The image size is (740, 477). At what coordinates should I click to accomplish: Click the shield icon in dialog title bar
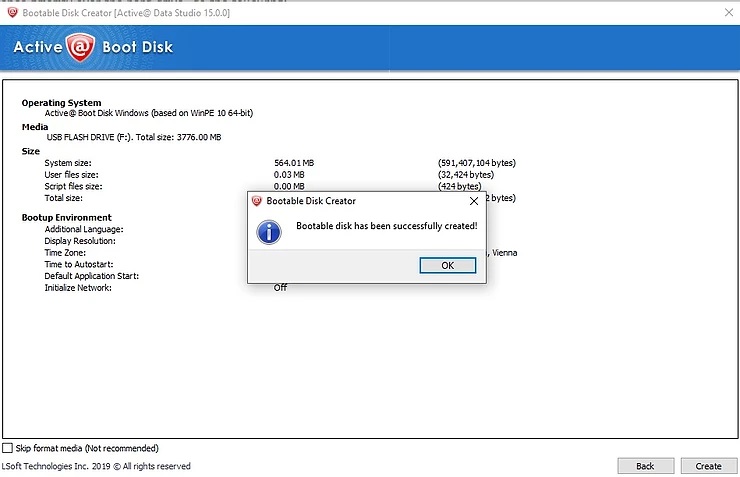pyautogui.click(x=257, y=201)
